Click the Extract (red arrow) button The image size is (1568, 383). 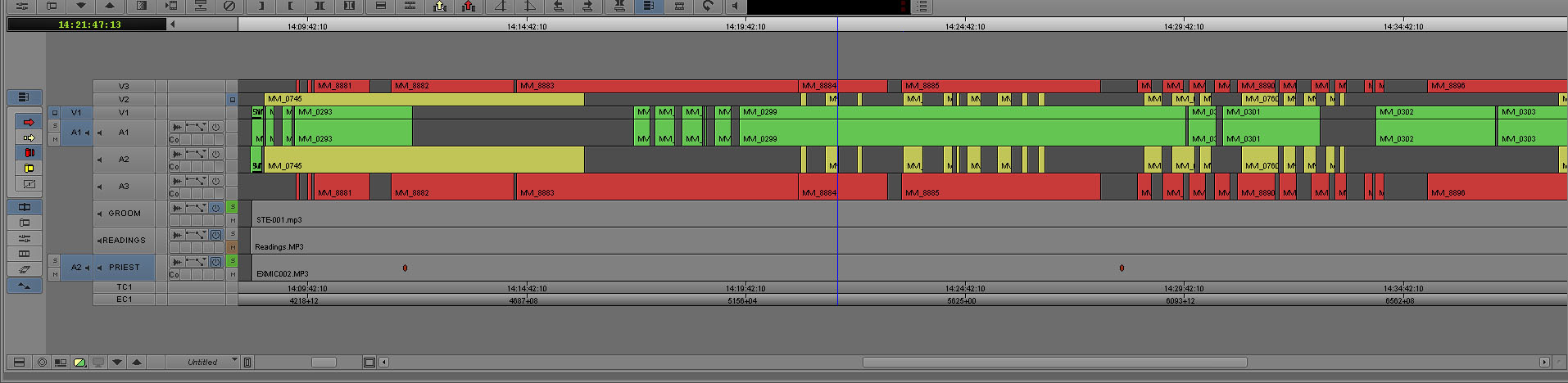point(469,7)
